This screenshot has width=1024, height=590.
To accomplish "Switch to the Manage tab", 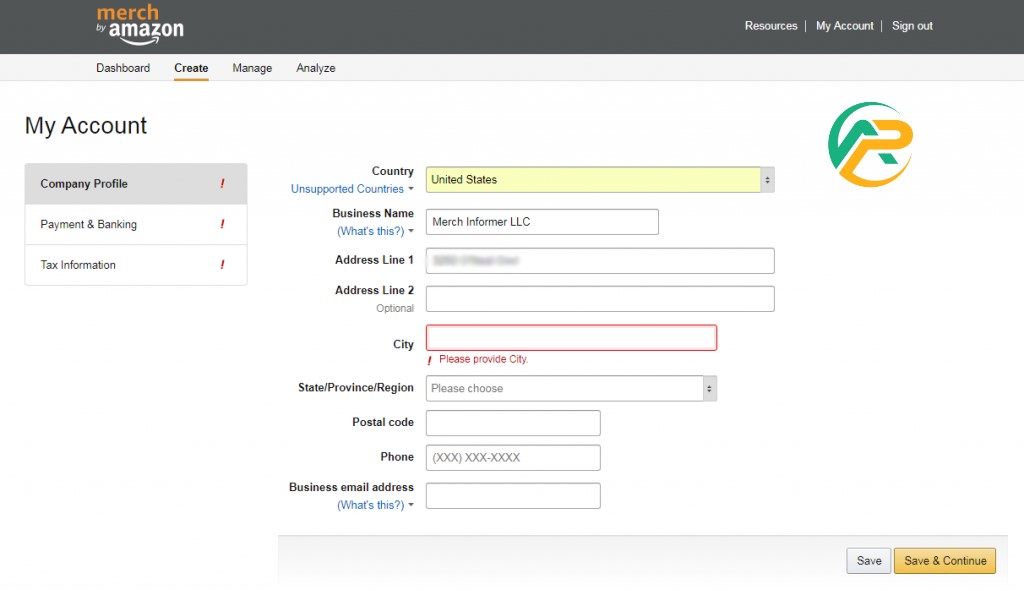I will coord(252,68).
